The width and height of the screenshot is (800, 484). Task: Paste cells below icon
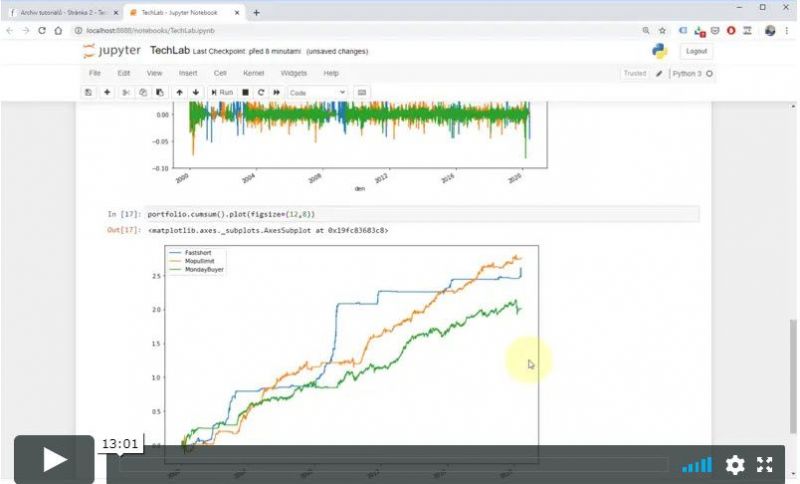coord(160,92)
